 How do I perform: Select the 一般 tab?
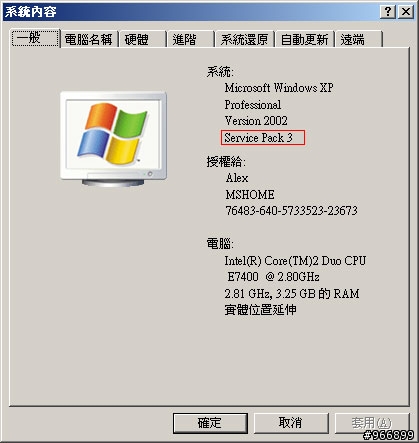click(x=35, y=38)
